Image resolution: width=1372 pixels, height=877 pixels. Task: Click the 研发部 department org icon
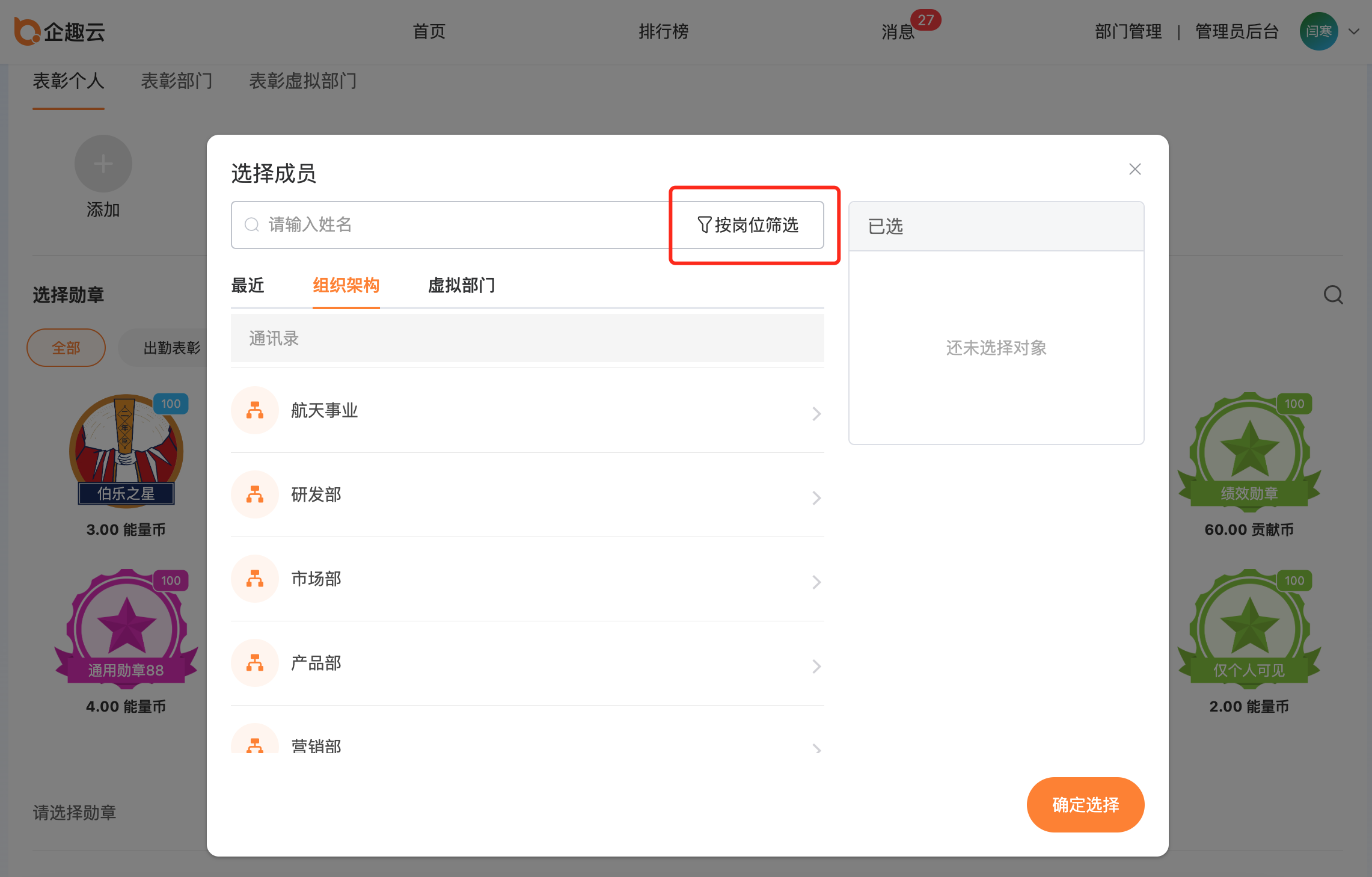tap(255, 494)
